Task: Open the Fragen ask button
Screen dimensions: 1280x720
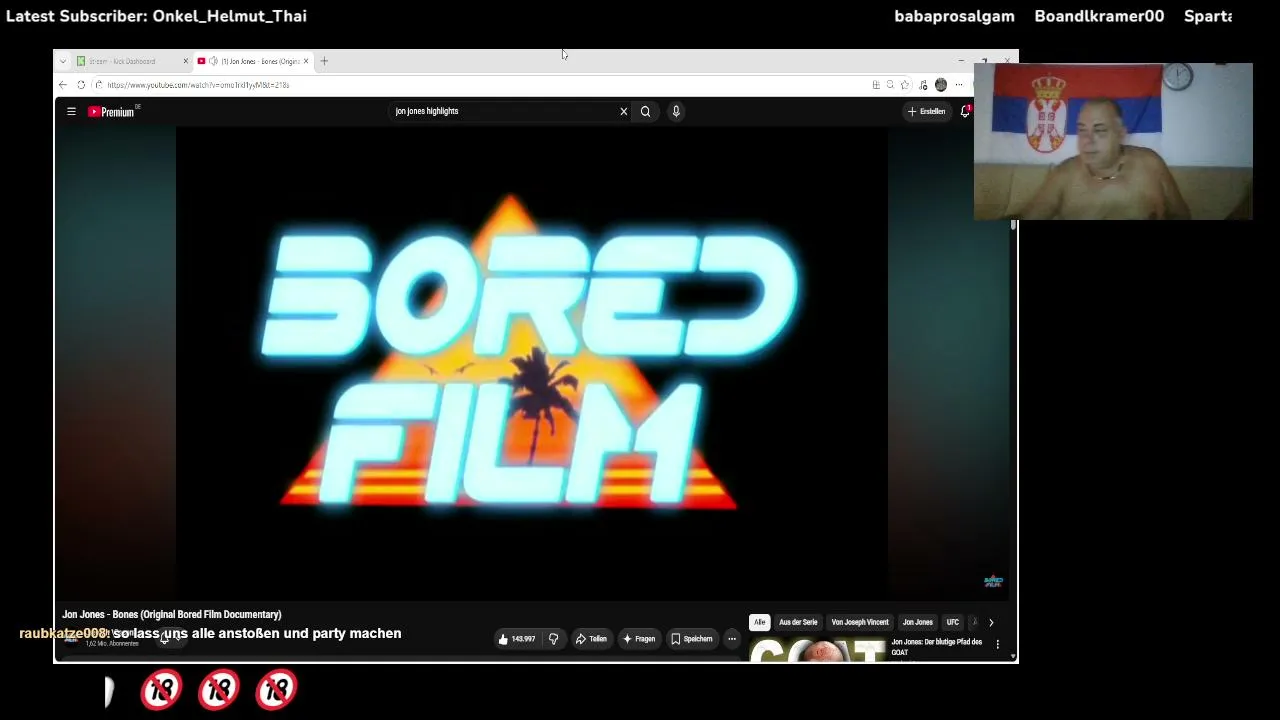Action: 638,639
